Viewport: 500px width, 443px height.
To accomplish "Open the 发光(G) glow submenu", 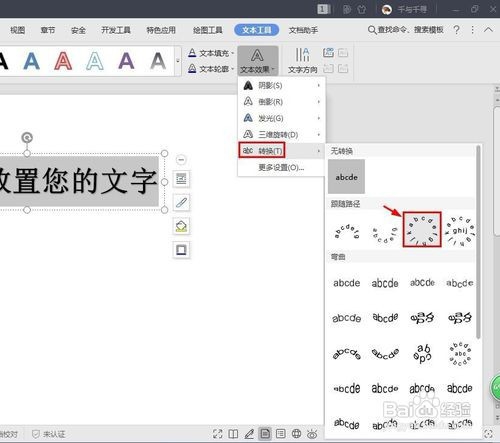I will point(281,118).
